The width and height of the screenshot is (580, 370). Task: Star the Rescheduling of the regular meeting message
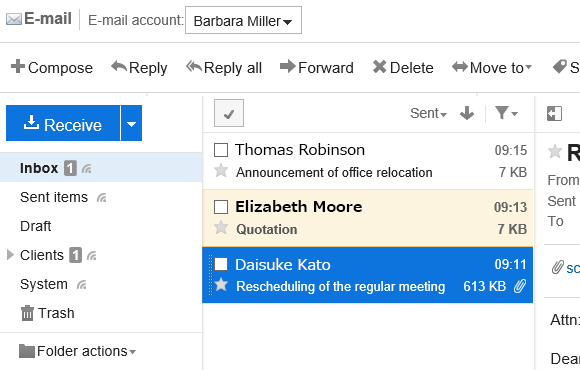(x=221, y=285)
